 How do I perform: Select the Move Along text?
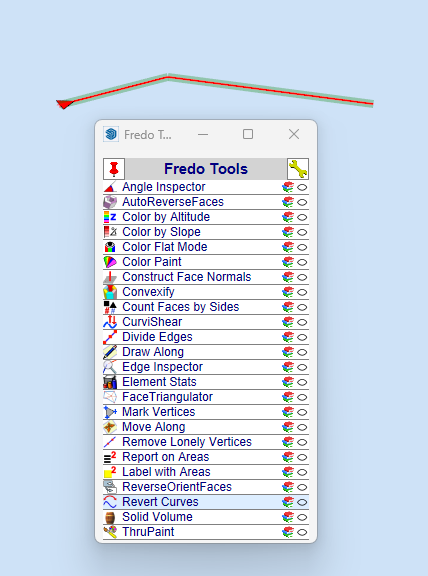154,427
